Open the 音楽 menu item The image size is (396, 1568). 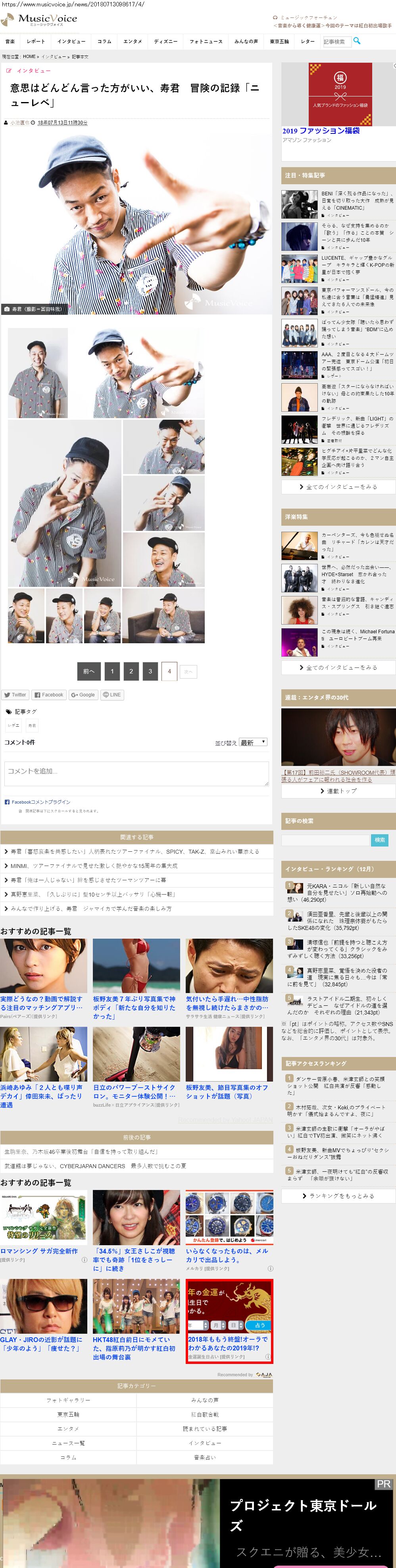pos(10,41)
